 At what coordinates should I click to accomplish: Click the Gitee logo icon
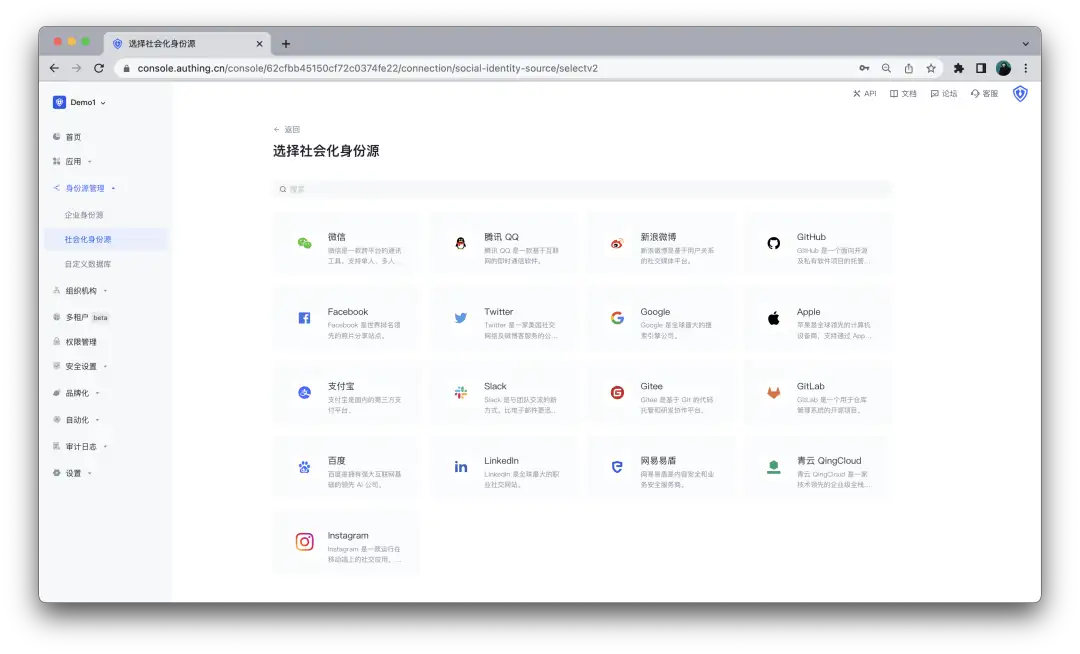click(x=617, y=392)
